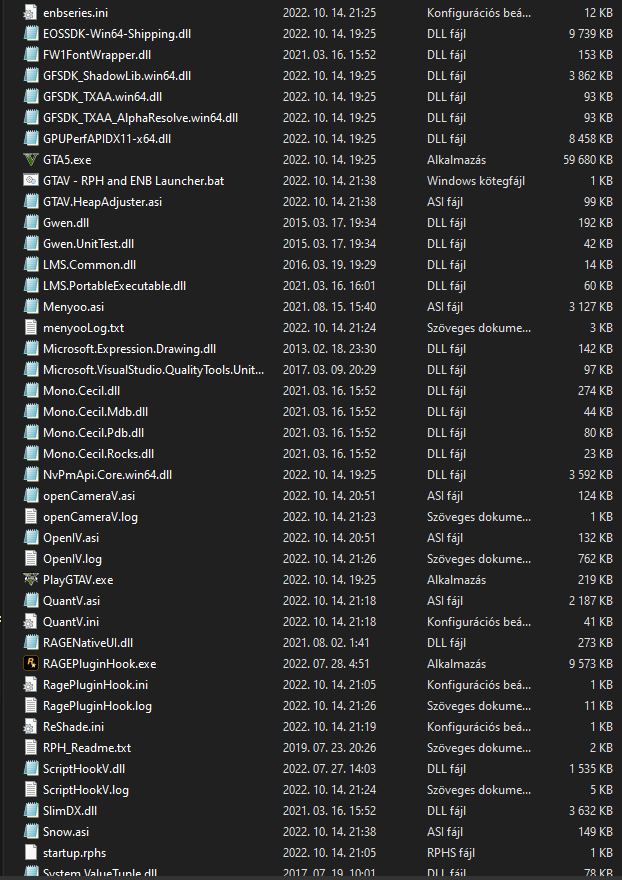Click the PlayGTAV.exe file icon

[30, 580]
